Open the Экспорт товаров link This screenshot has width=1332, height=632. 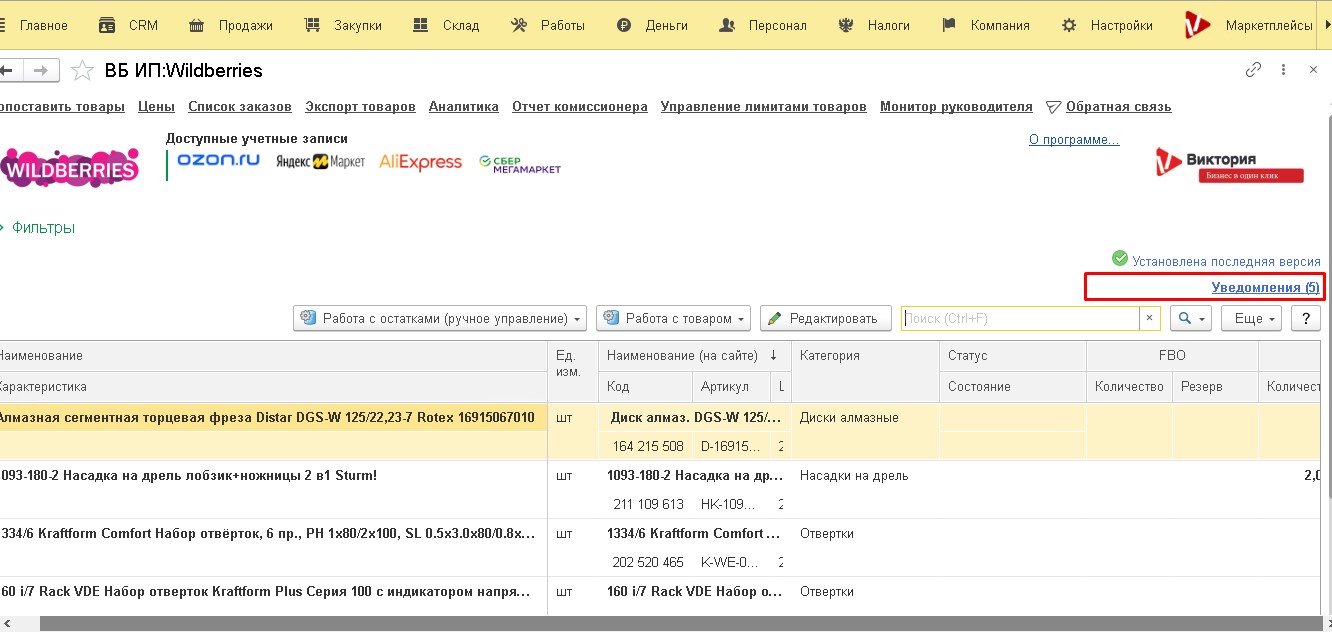point(360,107)
